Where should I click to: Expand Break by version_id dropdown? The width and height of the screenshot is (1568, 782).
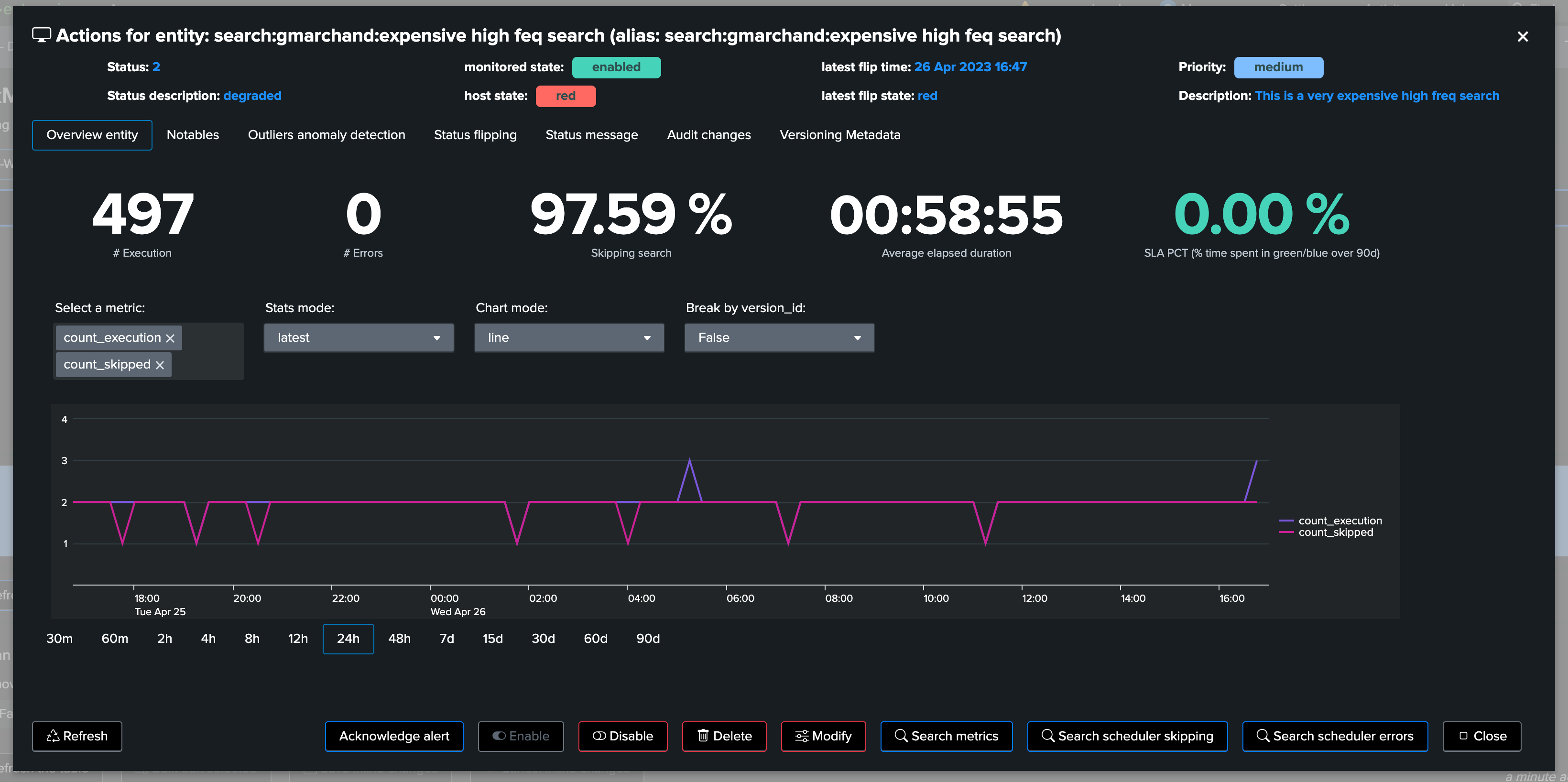(779, 338)
